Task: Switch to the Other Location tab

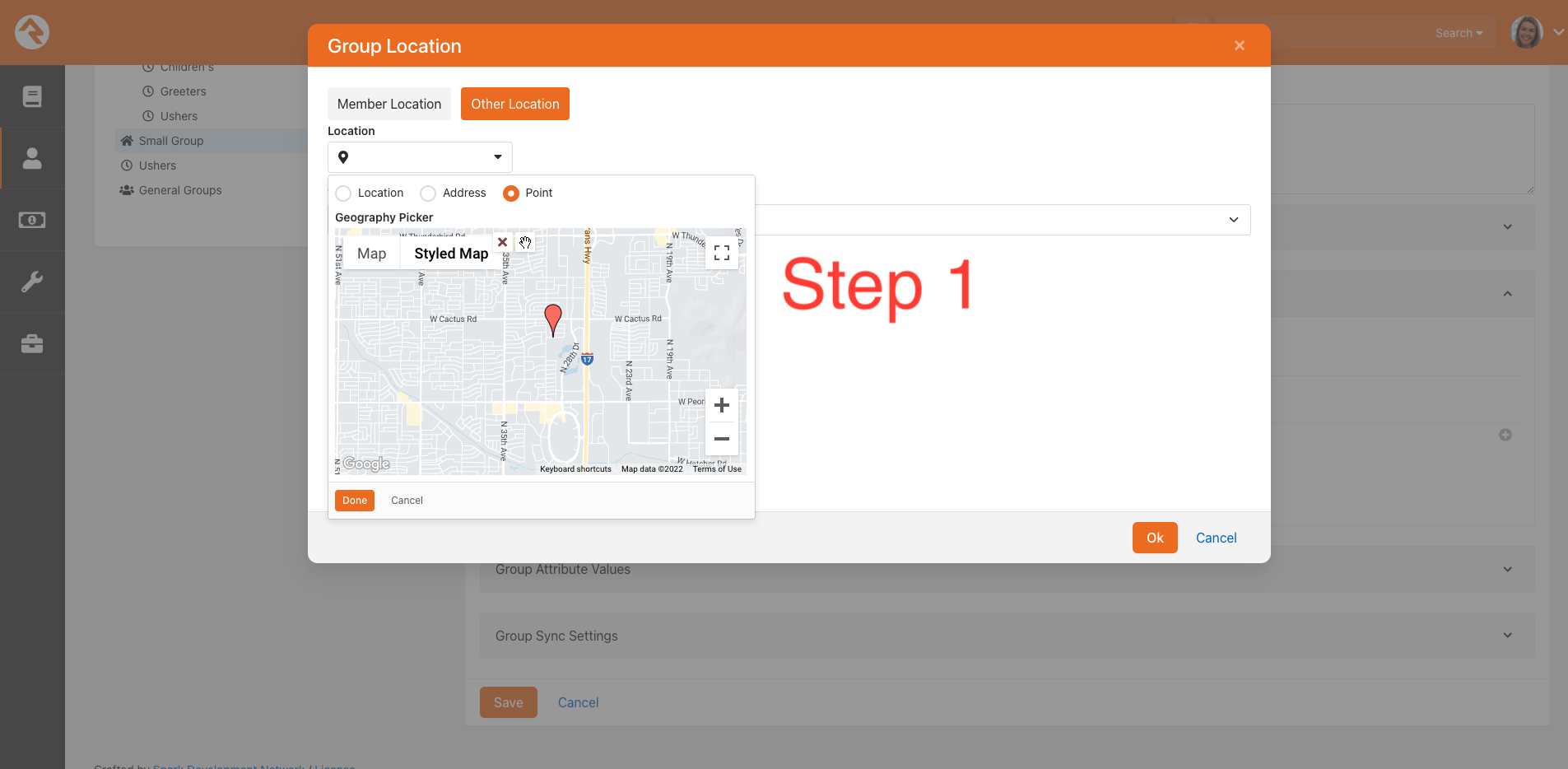Action: click(x=515, y=104)
